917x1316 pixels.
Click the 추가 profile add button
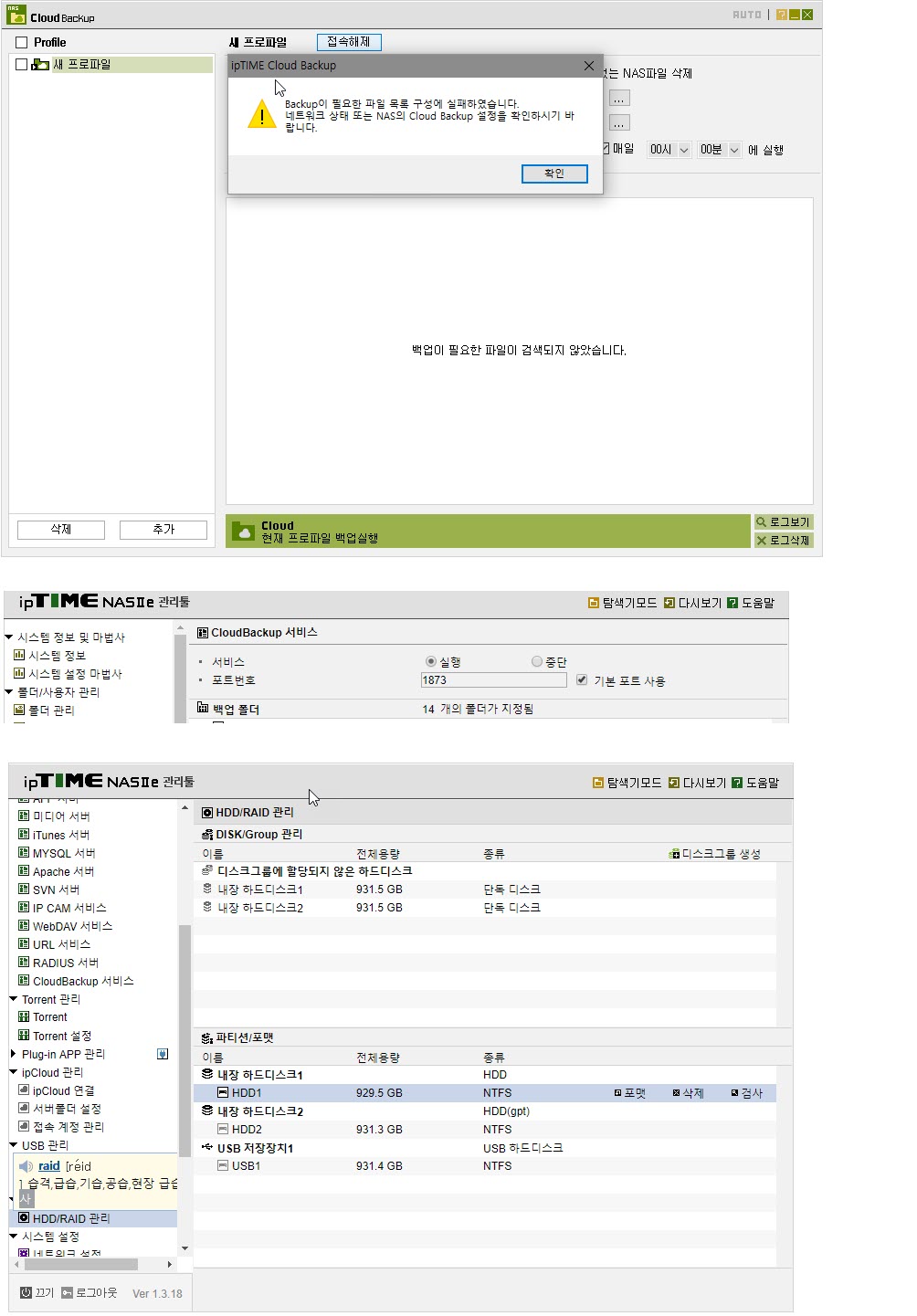[163, 530]
